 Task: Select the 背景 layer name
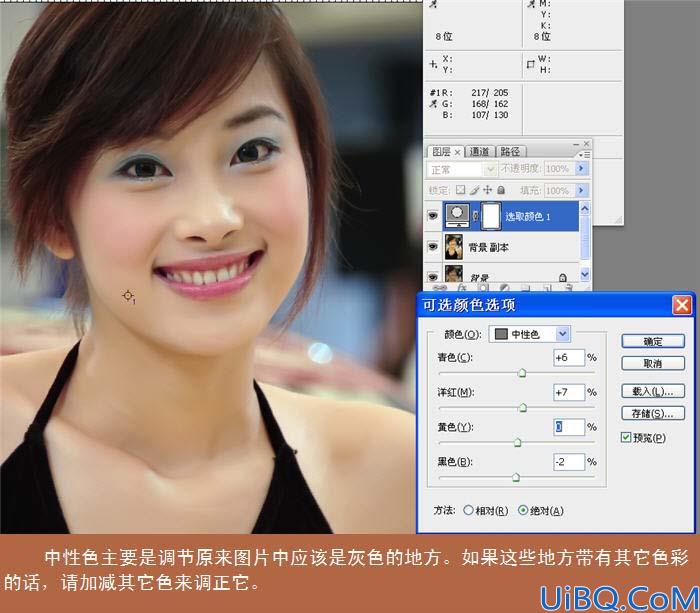coord(479,278)
